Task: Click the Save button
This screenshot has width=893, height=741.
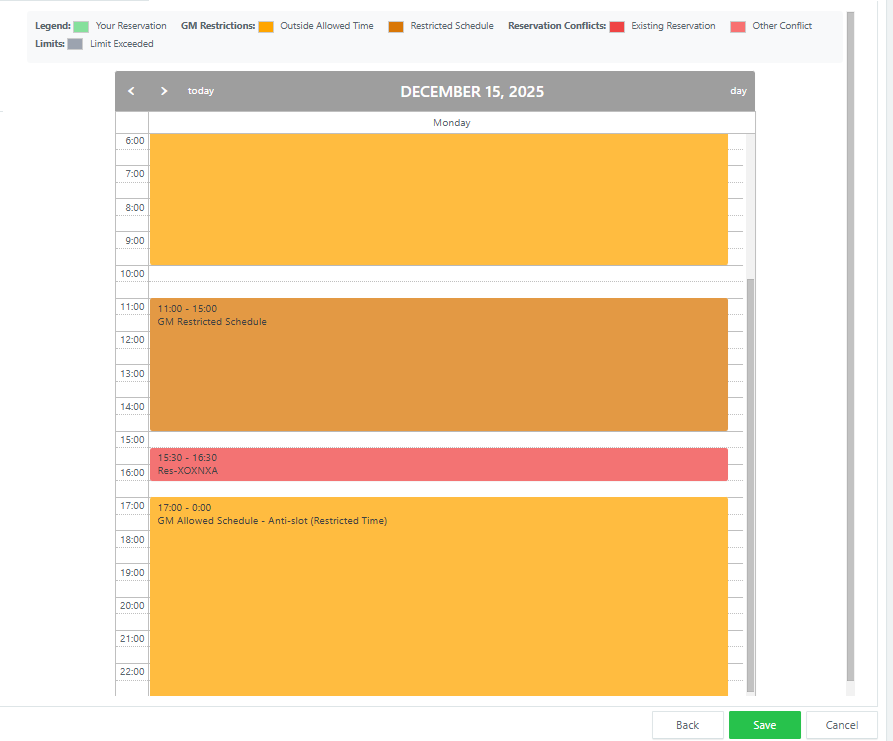Action: pos(764,725)
